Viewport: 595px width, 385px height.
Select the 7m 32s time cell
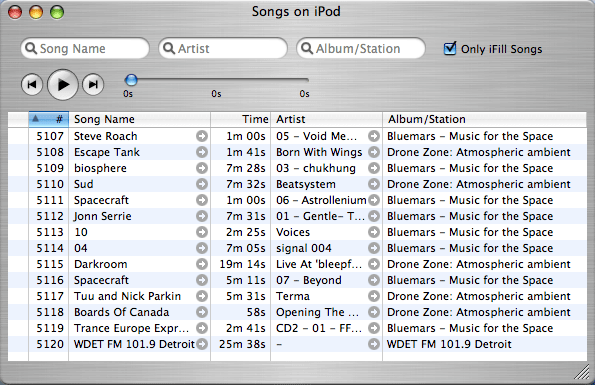click(x=246, y=184)
